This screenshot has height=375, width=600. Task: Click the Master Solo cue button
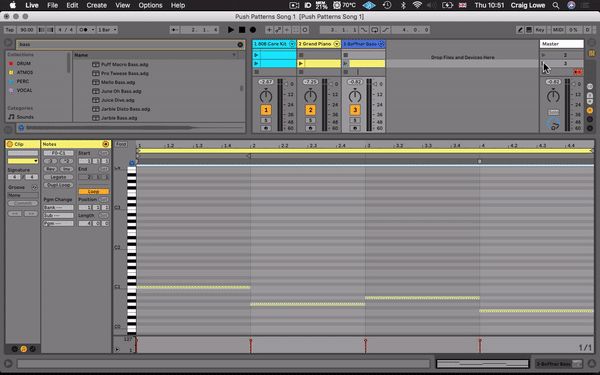pos(553,112)
